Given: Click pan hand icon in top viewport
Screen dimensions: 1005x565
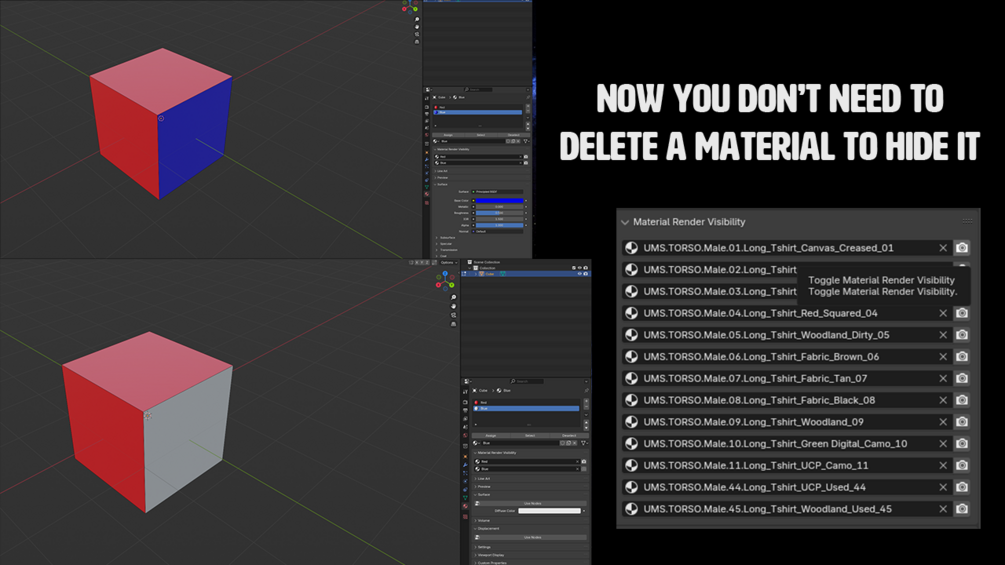Looking at the screenshot, I should 417,28.
